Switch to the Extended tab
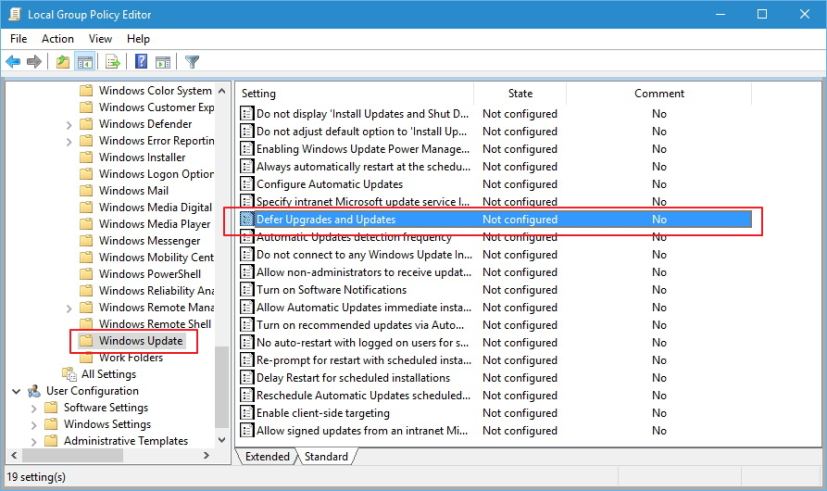Viewport: 827px width, 491px height. tap(267, 456)
